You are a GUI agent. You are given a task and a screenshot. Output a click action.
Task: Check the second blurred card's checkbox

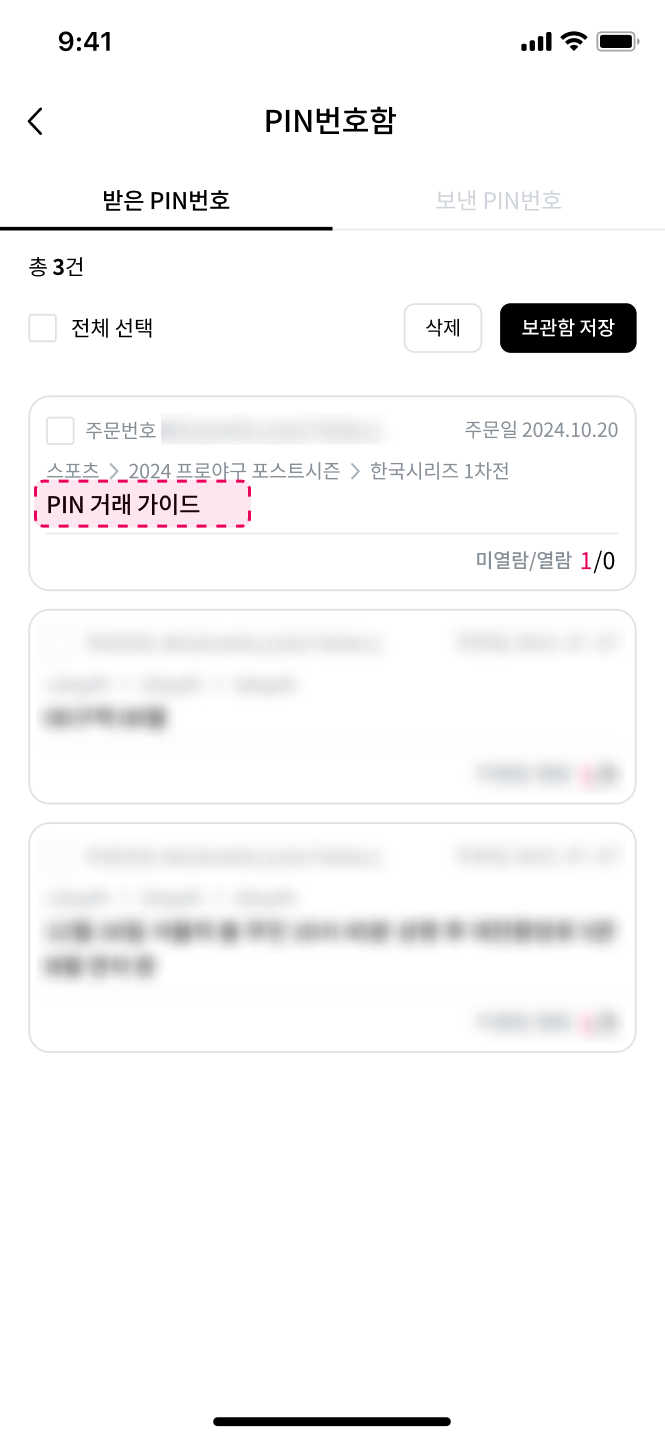tap(61, 644)
